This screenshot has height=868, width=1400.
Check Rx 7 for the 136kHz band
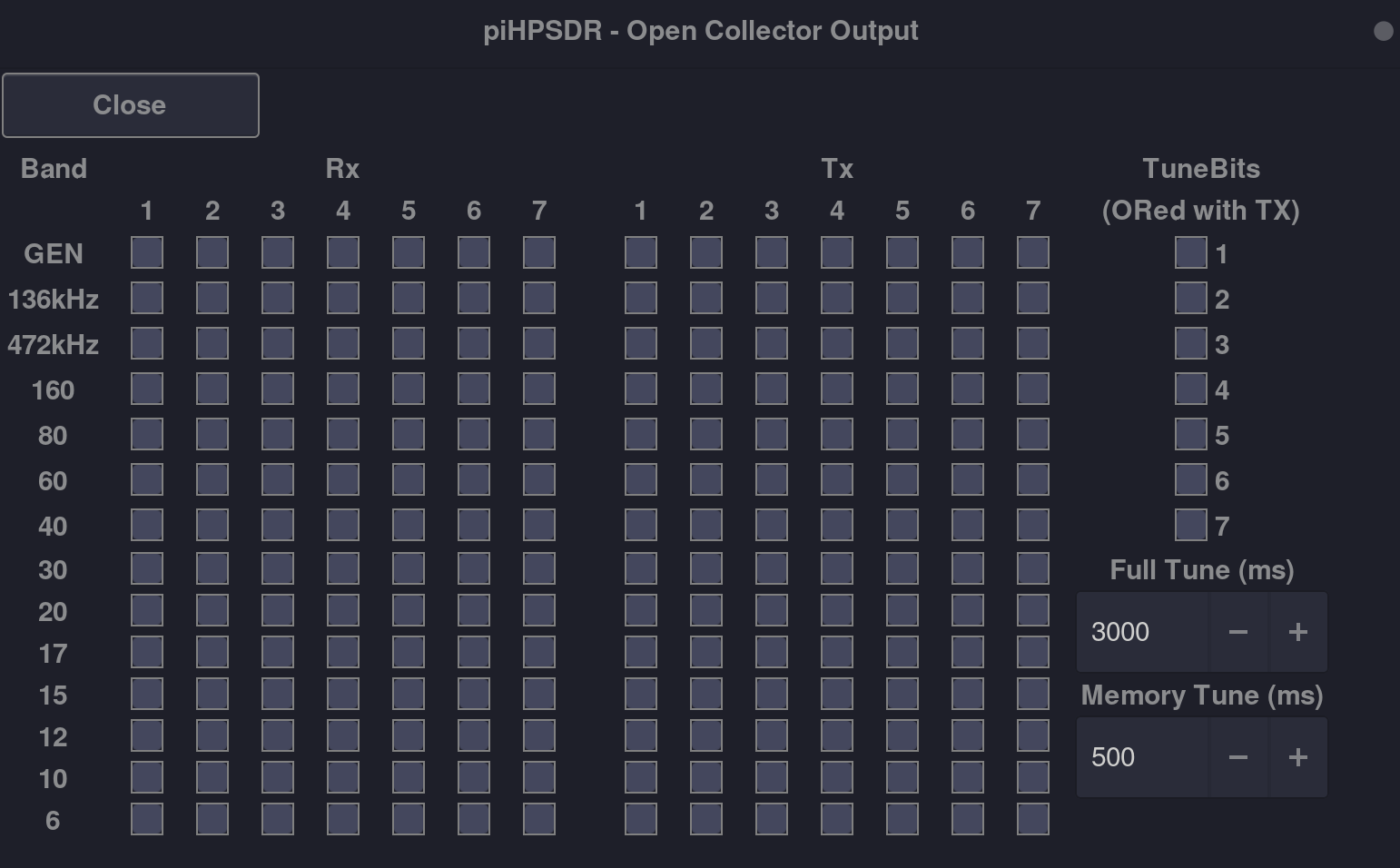coord(539,298)
